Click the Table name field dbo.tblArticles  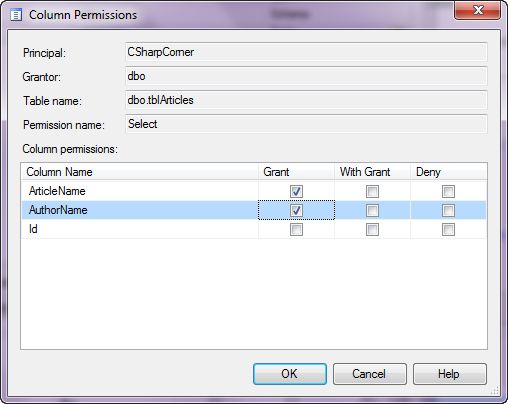[306, 100]
